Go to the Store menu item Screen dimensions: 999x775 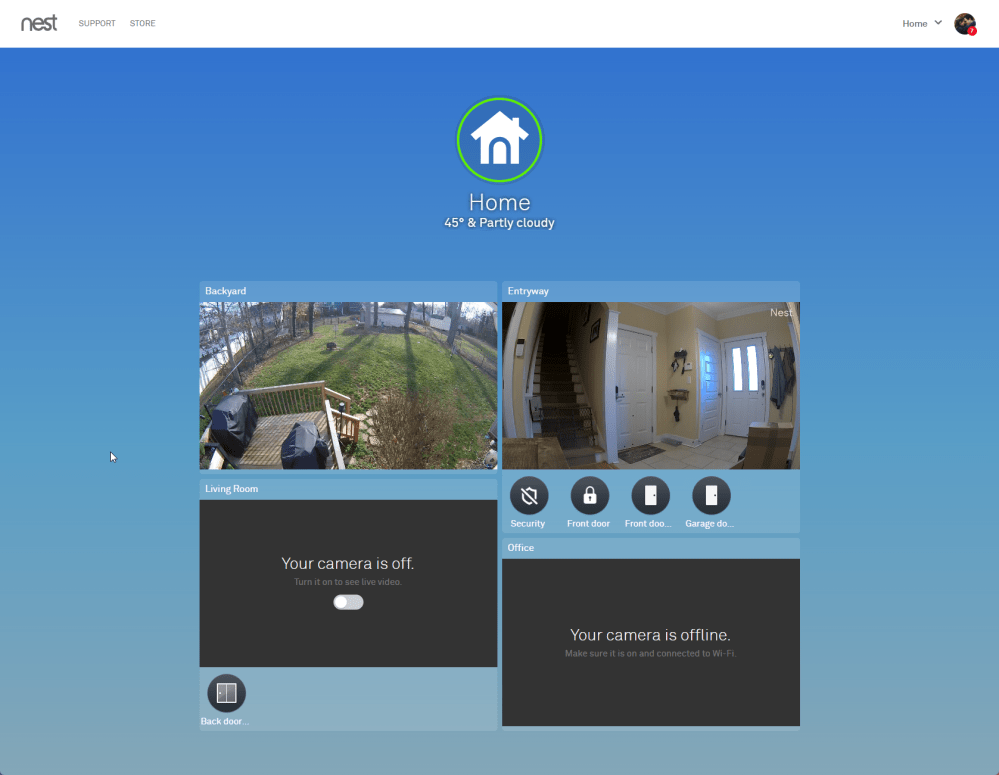[x=142, y=23]
